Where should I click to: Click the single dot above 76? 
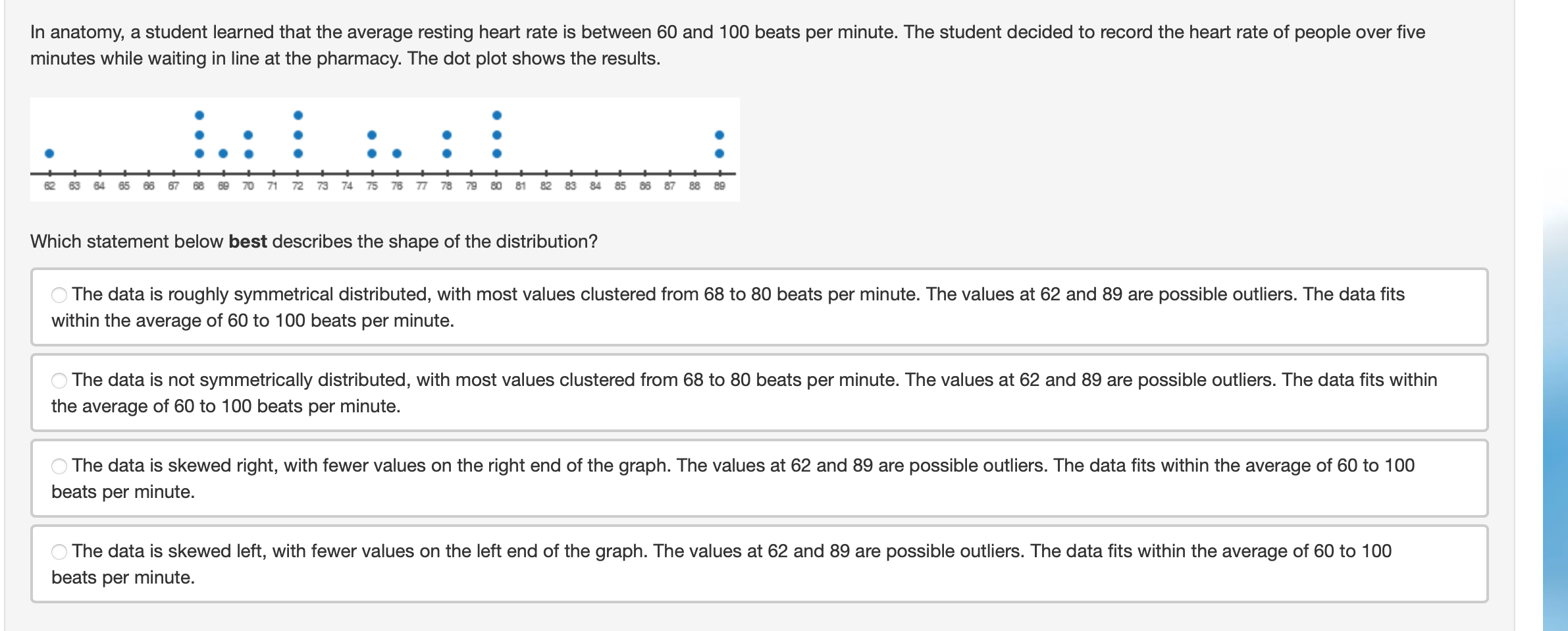coord(396,155)
